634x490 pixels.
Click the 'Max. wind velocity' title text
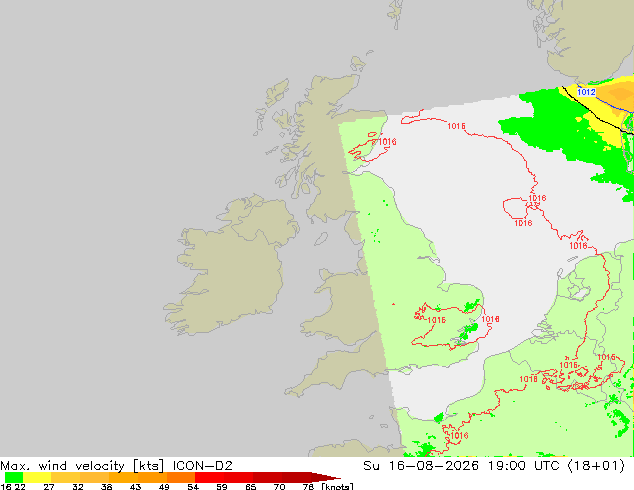62,466
